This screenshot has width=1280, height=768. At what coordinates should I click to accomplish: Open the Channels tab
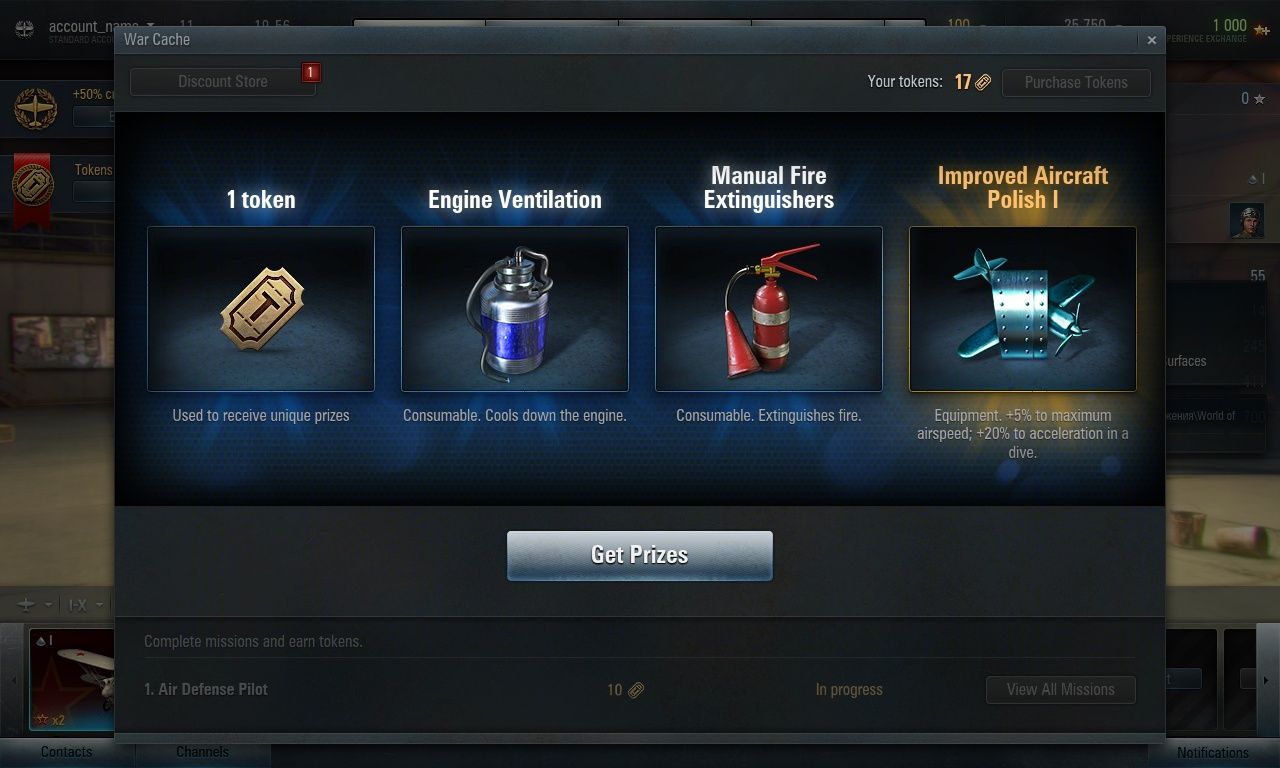tap(203, 752)
